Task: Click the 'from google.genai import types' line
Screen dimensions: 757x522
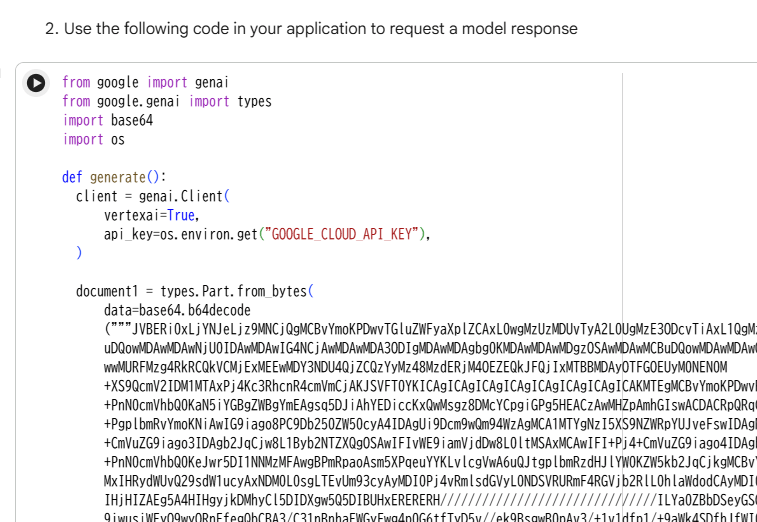Action: [x=166, y=101]
